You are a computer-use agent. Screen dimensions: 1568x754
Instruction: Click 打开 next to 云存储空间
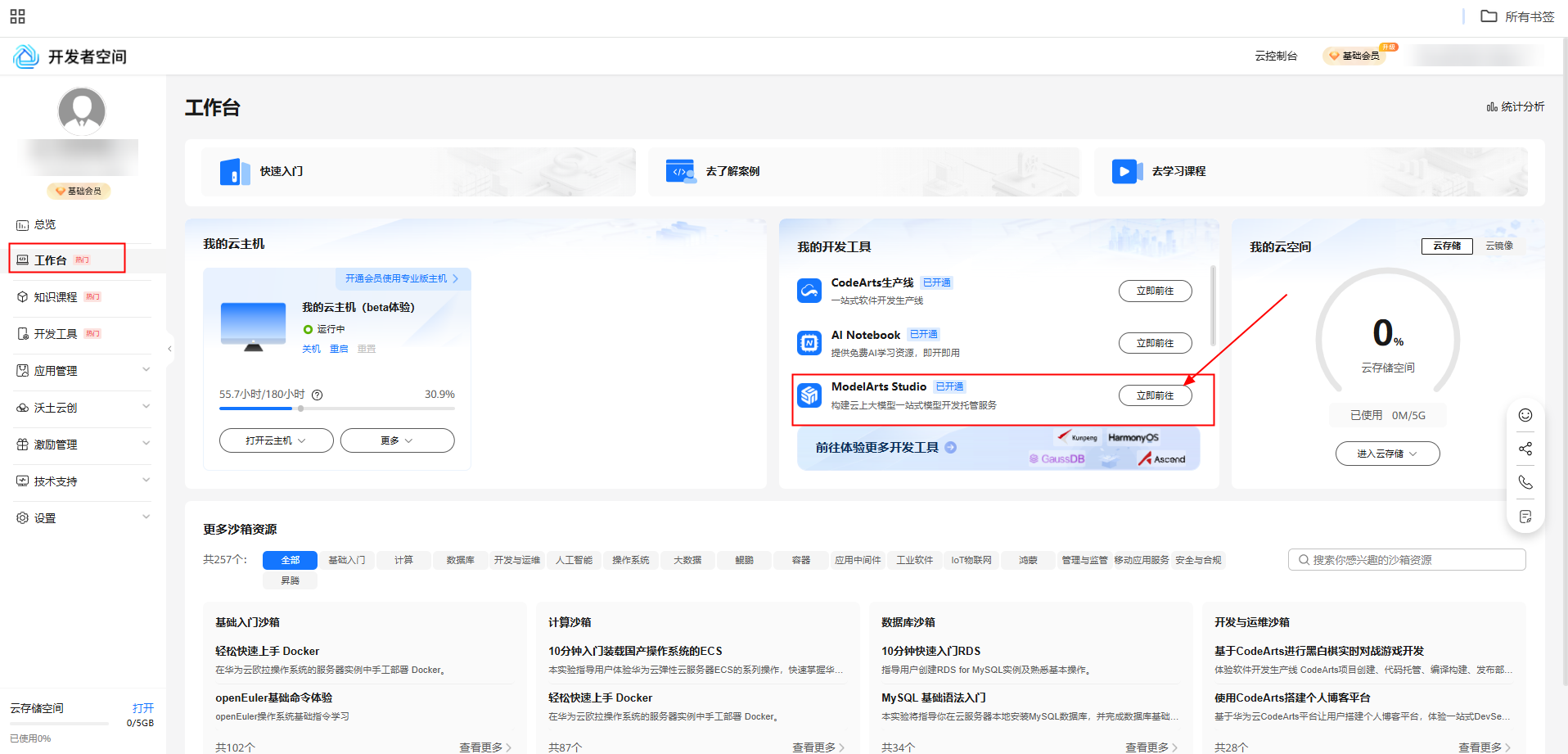pyautogui.click(x=143, y=708)
